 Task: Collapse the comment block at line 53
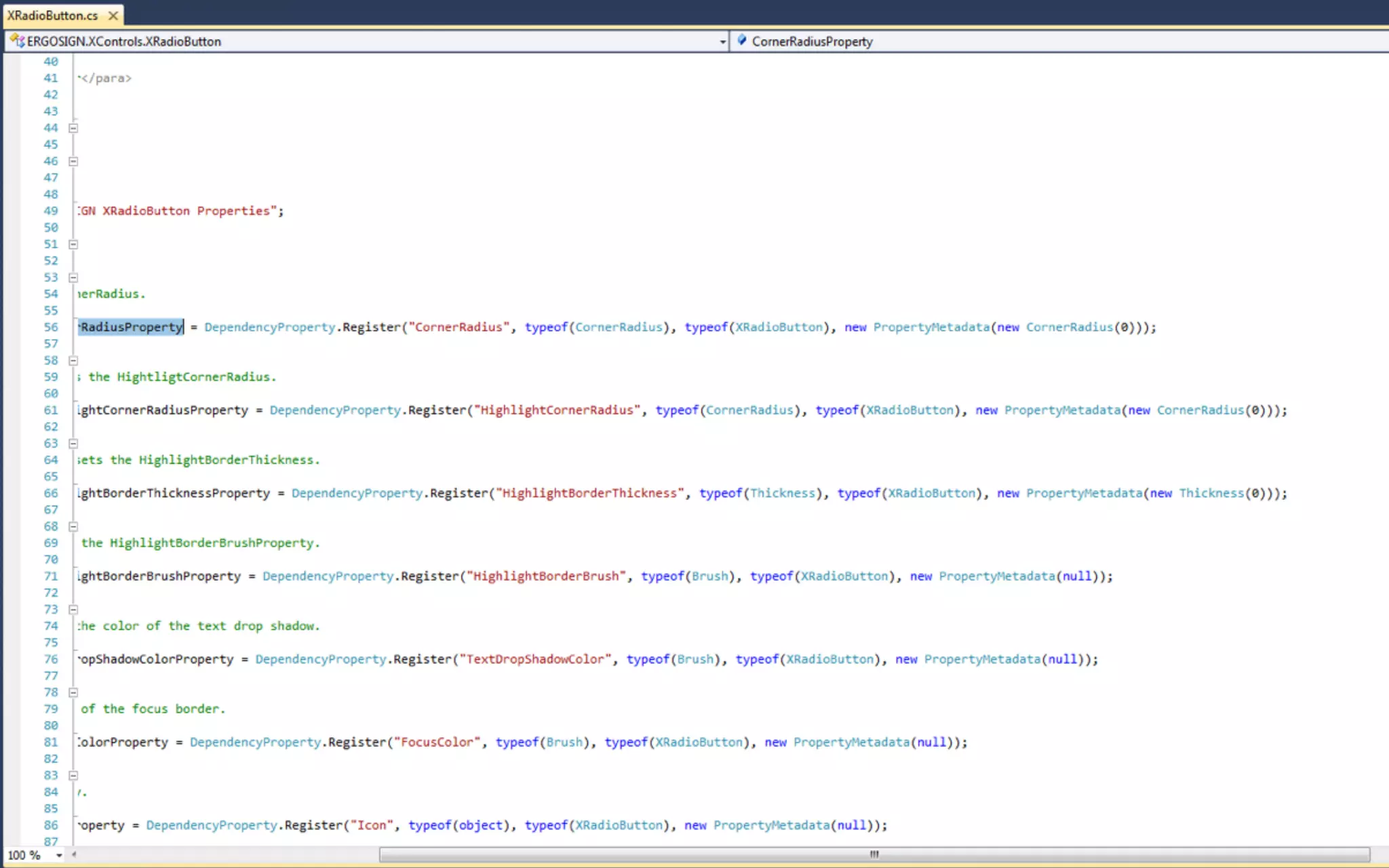coord(73,277)
